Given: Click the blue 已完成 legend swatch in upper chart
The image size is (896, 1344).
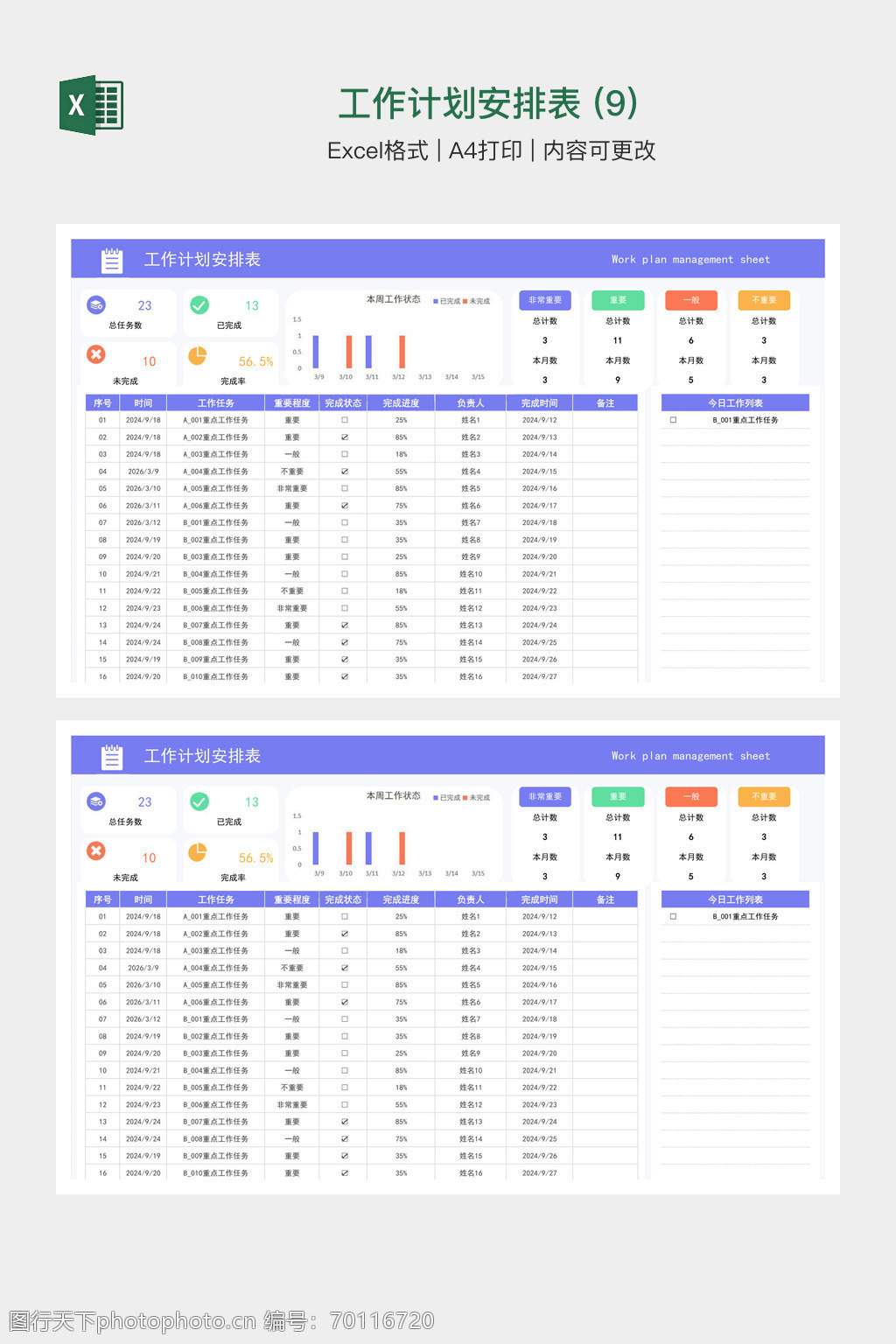Looking at the screenshot, I should 436,301.
